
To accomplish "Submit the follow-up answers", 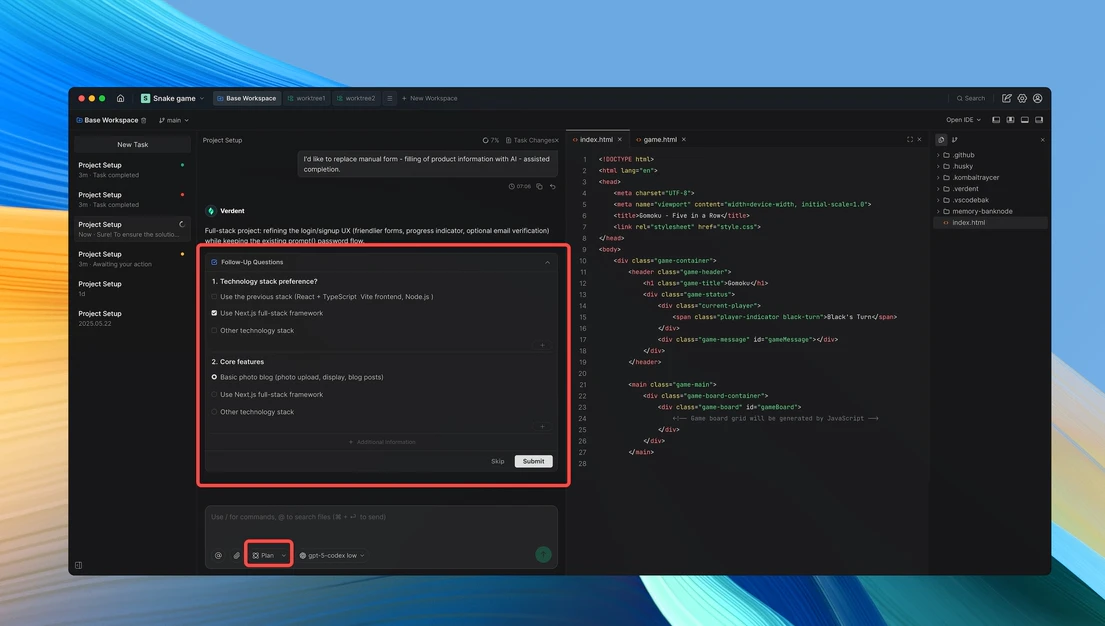I will (533, 461).
